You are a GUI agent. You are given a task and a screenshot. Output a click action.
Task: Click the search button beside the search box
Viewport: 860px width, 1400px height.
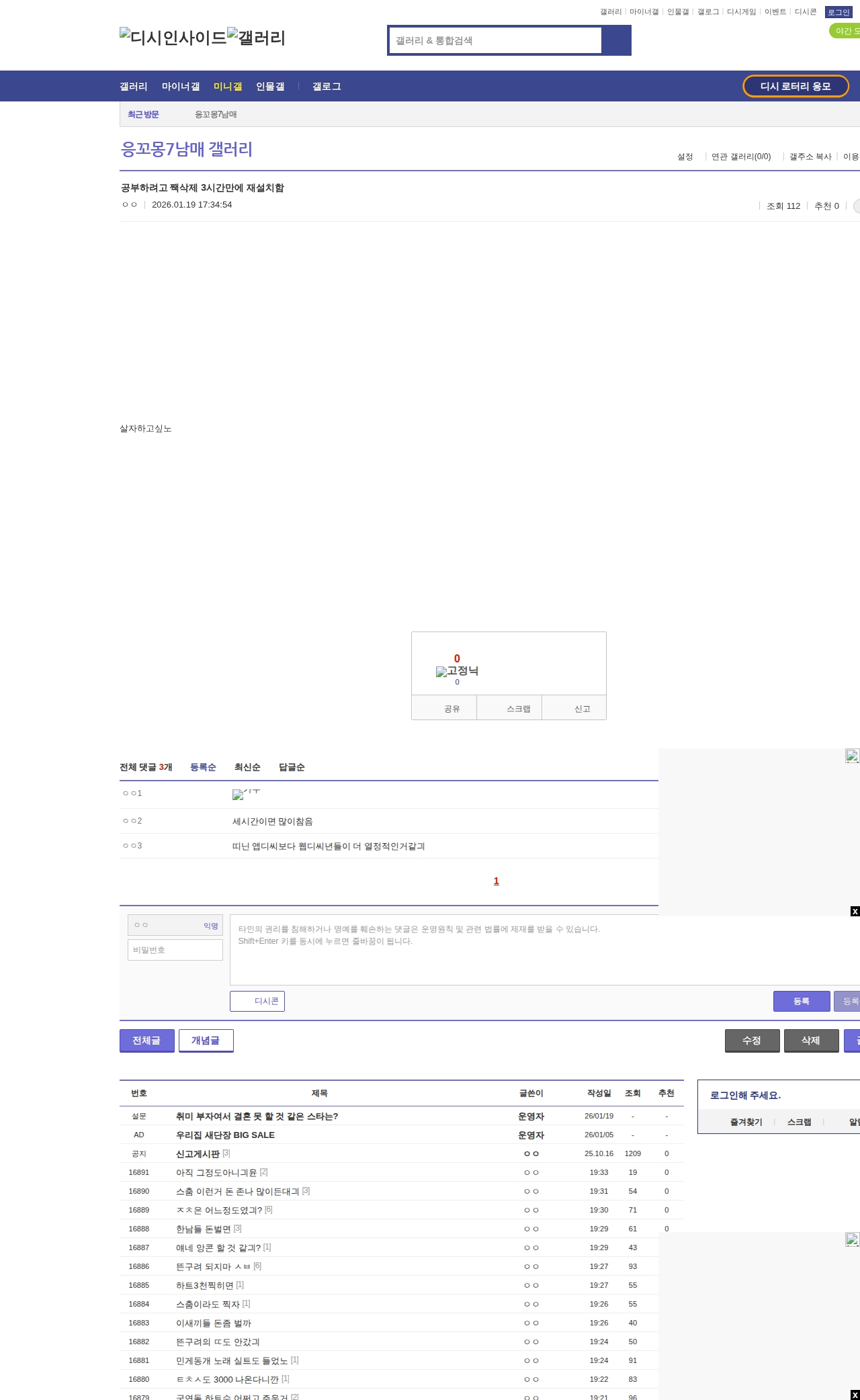click(x=616, y=40)
